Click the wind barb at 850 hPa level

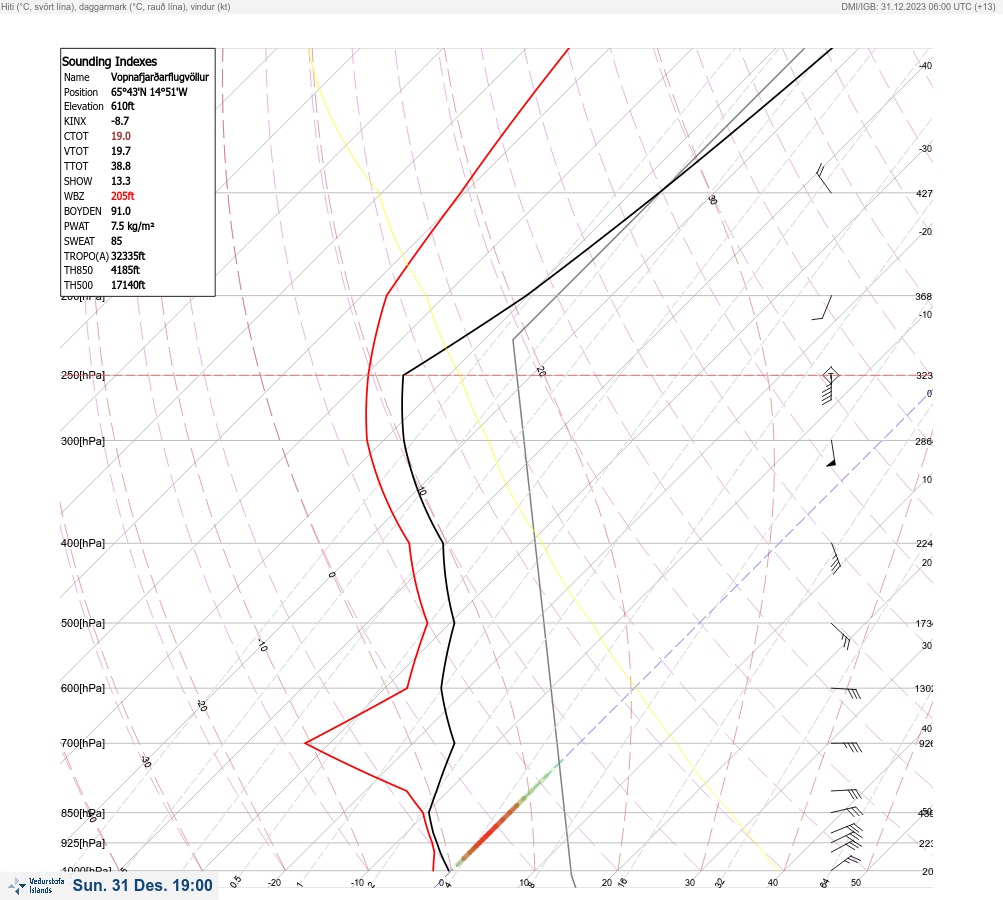click(x=846, y=811)
